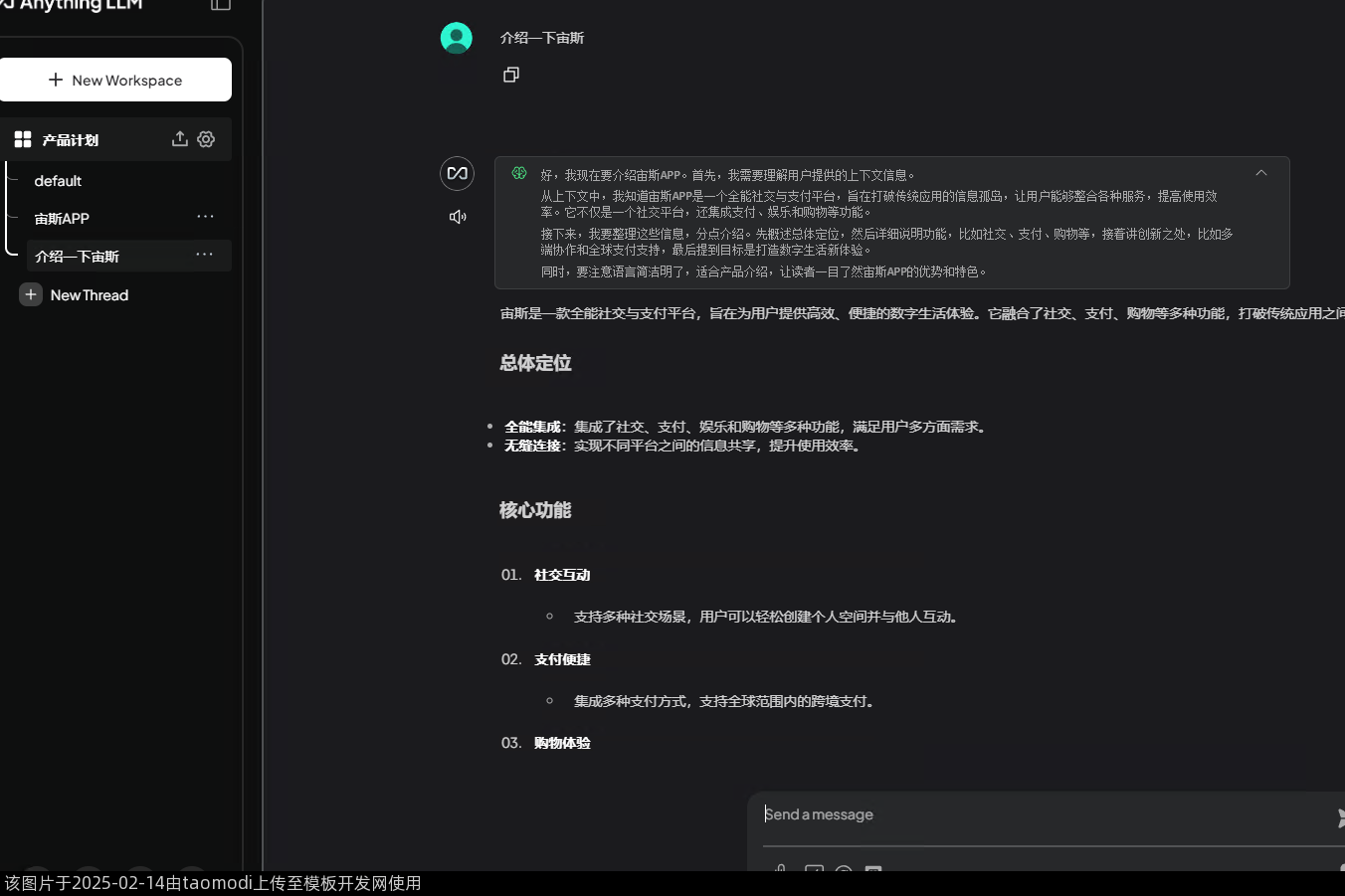
Task: Play the response with the speaker icon
Action: click(x=458, y=217)
